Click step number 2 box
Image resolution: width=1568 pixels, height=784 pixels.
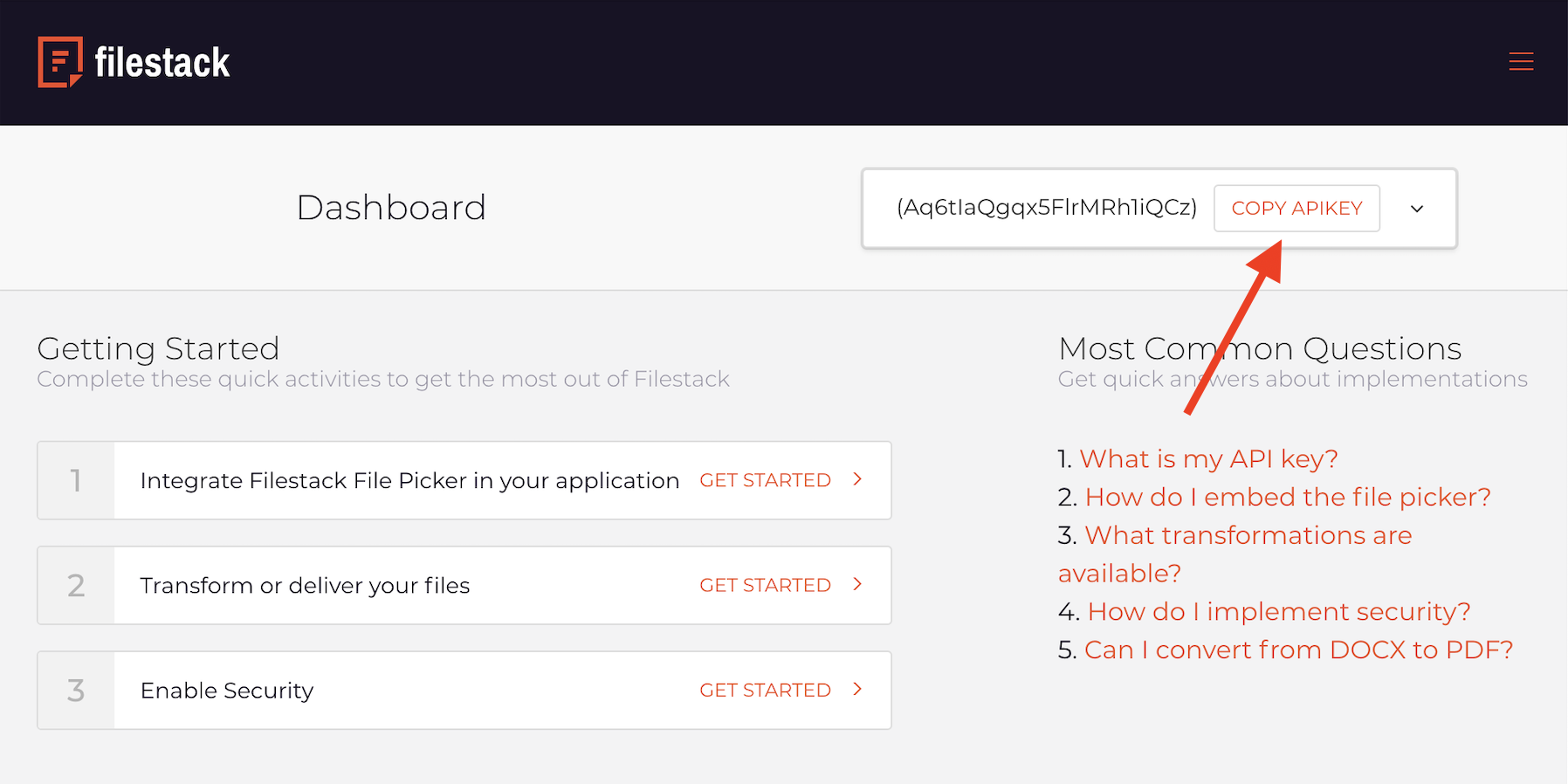click(76, 585)
